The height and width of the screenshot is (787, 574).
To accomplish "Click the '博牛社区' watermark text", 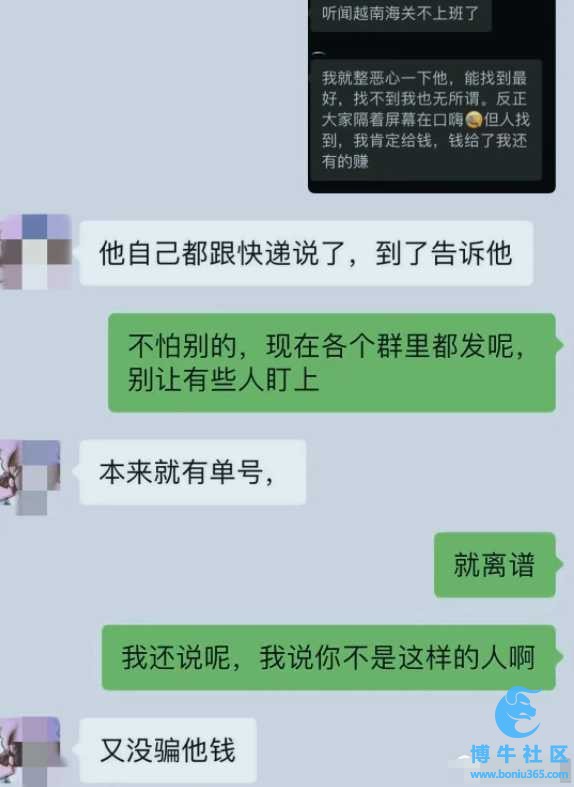I will pyautogui.click(x=519, y=754).
